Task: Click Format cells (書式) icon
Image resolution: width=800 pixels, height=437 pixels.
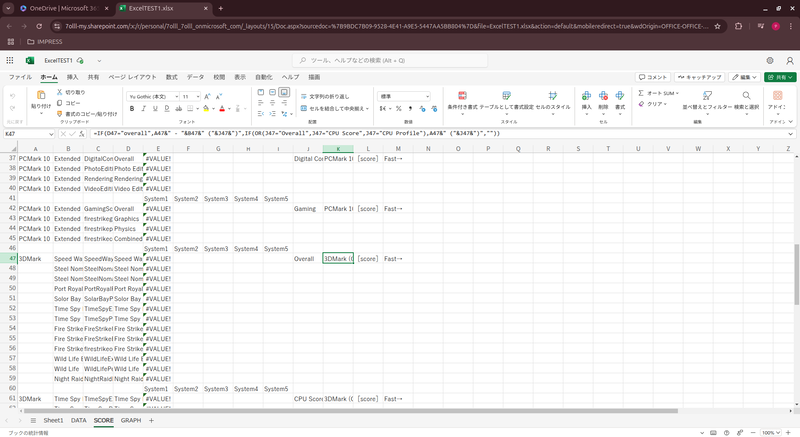Action: (620, 95)
